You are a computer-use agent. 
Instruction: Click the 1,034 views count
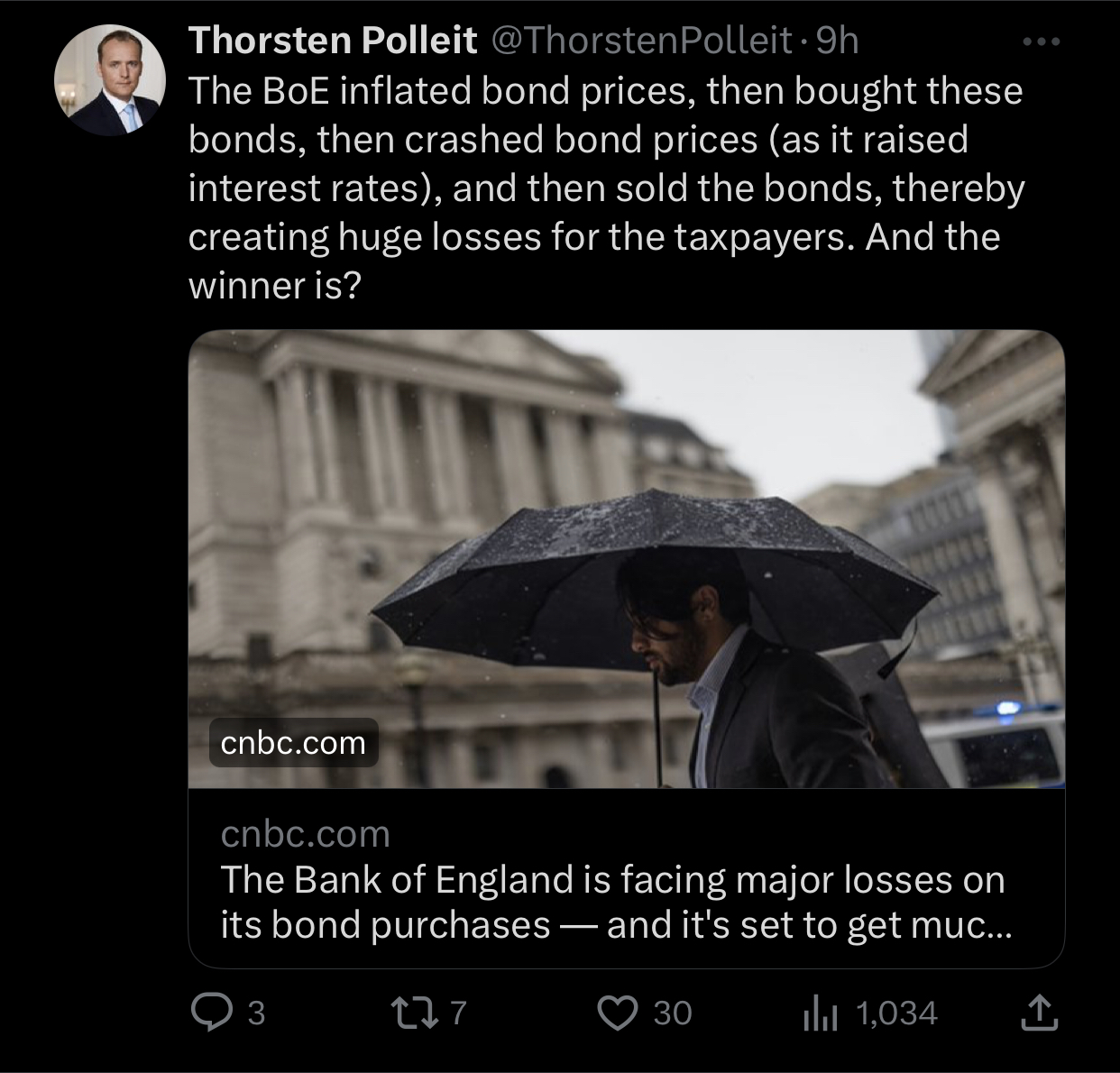click(x=896, y=1013)
